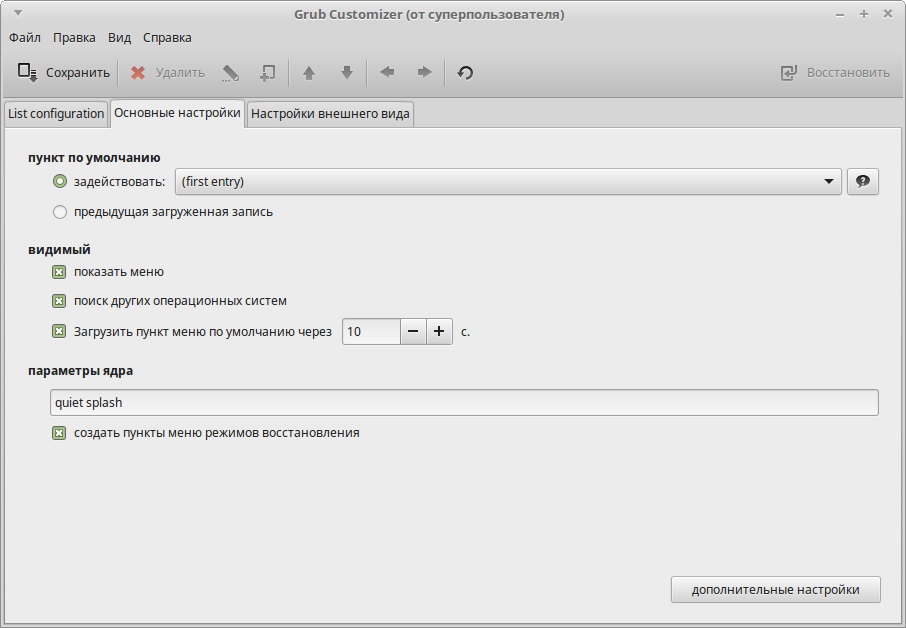
Task: Click the right arrow toolbar icon
Action: (x=425, y=72)
